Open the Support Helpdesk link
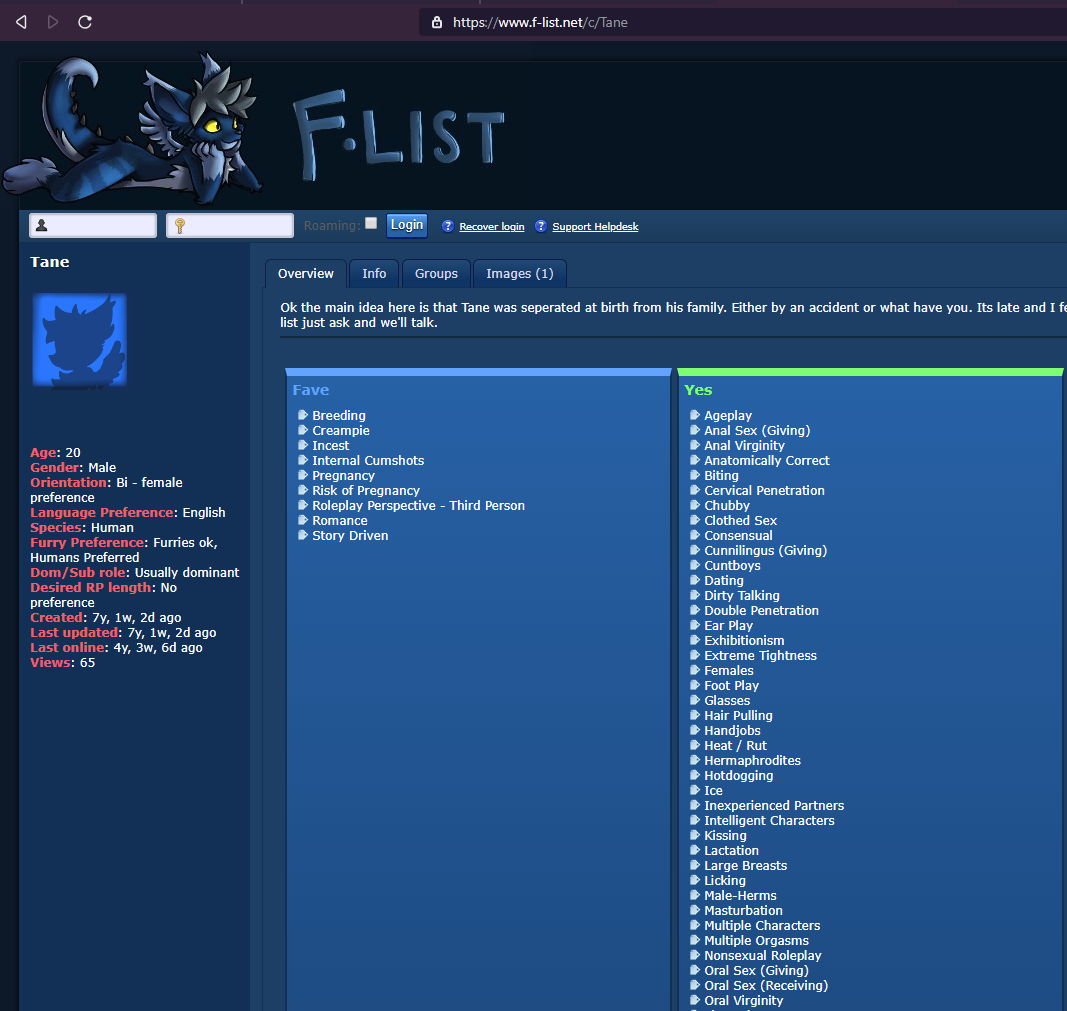 tap(595, 227)
